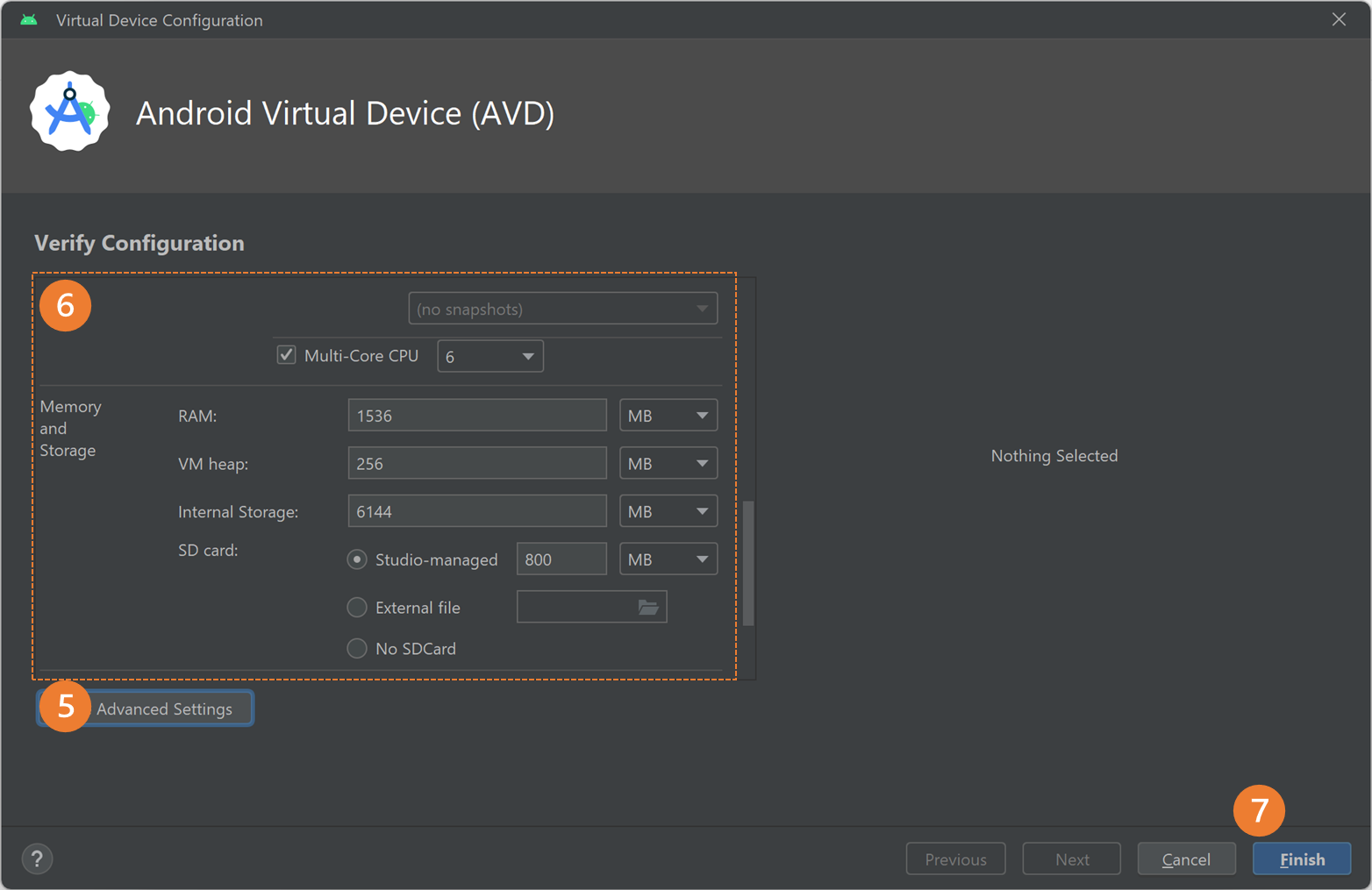
Task: Change the Internal Storage unit dropdown
Action: (x=668, y=511)
